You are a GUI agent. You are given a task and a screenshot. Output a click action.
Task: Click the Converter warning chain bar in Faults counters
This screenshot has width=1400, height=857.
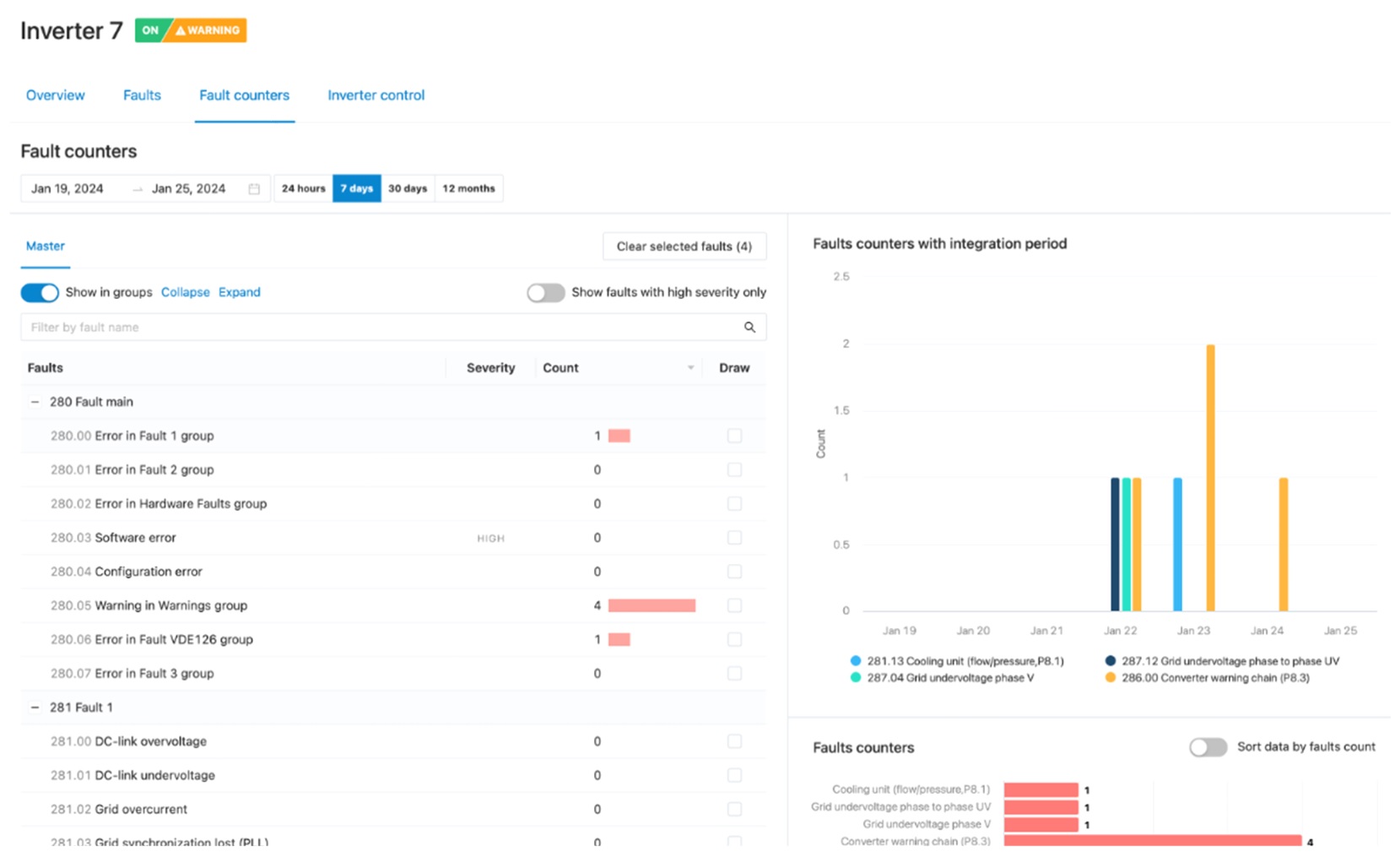[x=1153, y=841]
